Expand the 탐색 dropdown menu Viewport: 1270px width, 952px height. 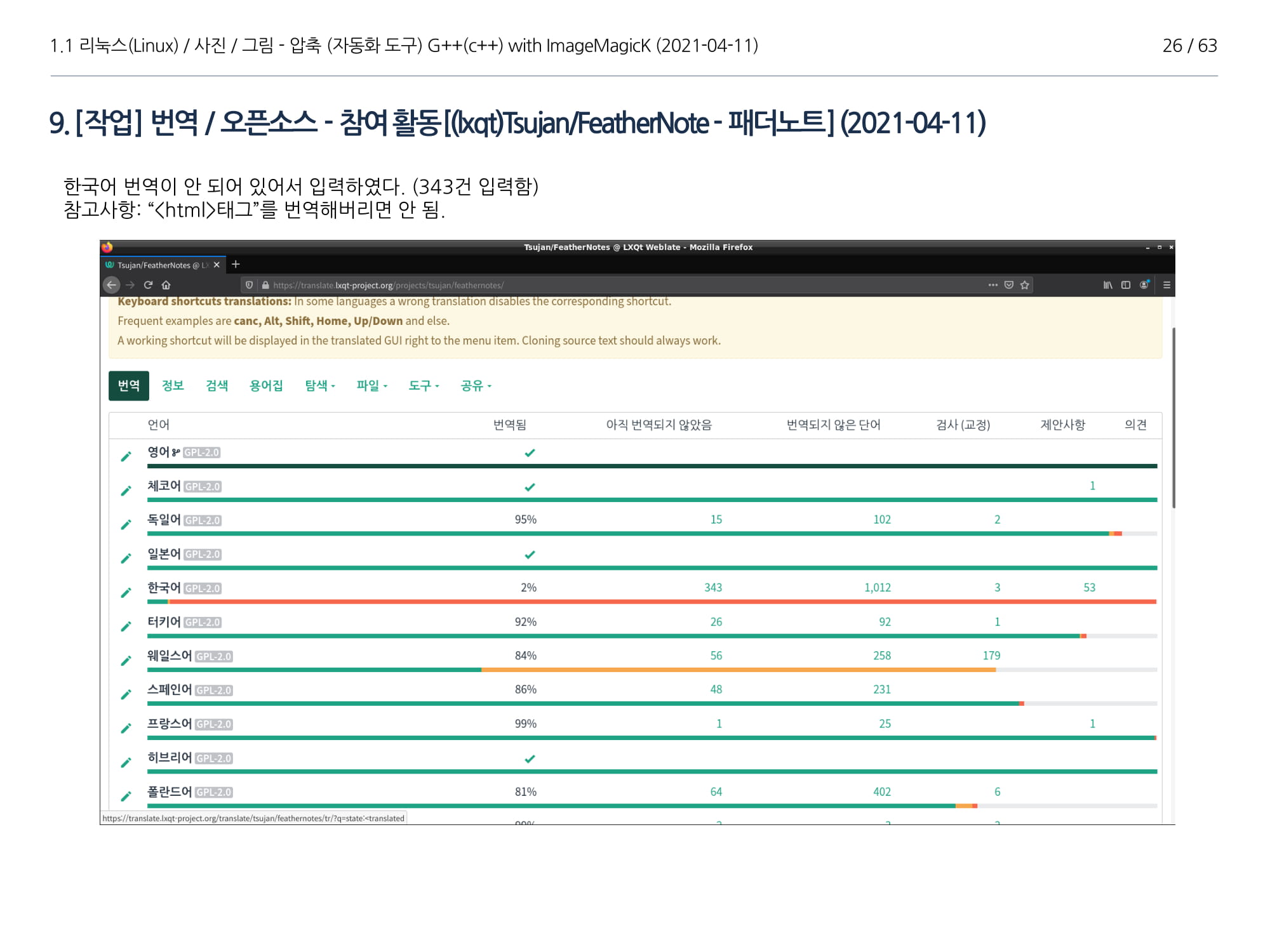320,385
